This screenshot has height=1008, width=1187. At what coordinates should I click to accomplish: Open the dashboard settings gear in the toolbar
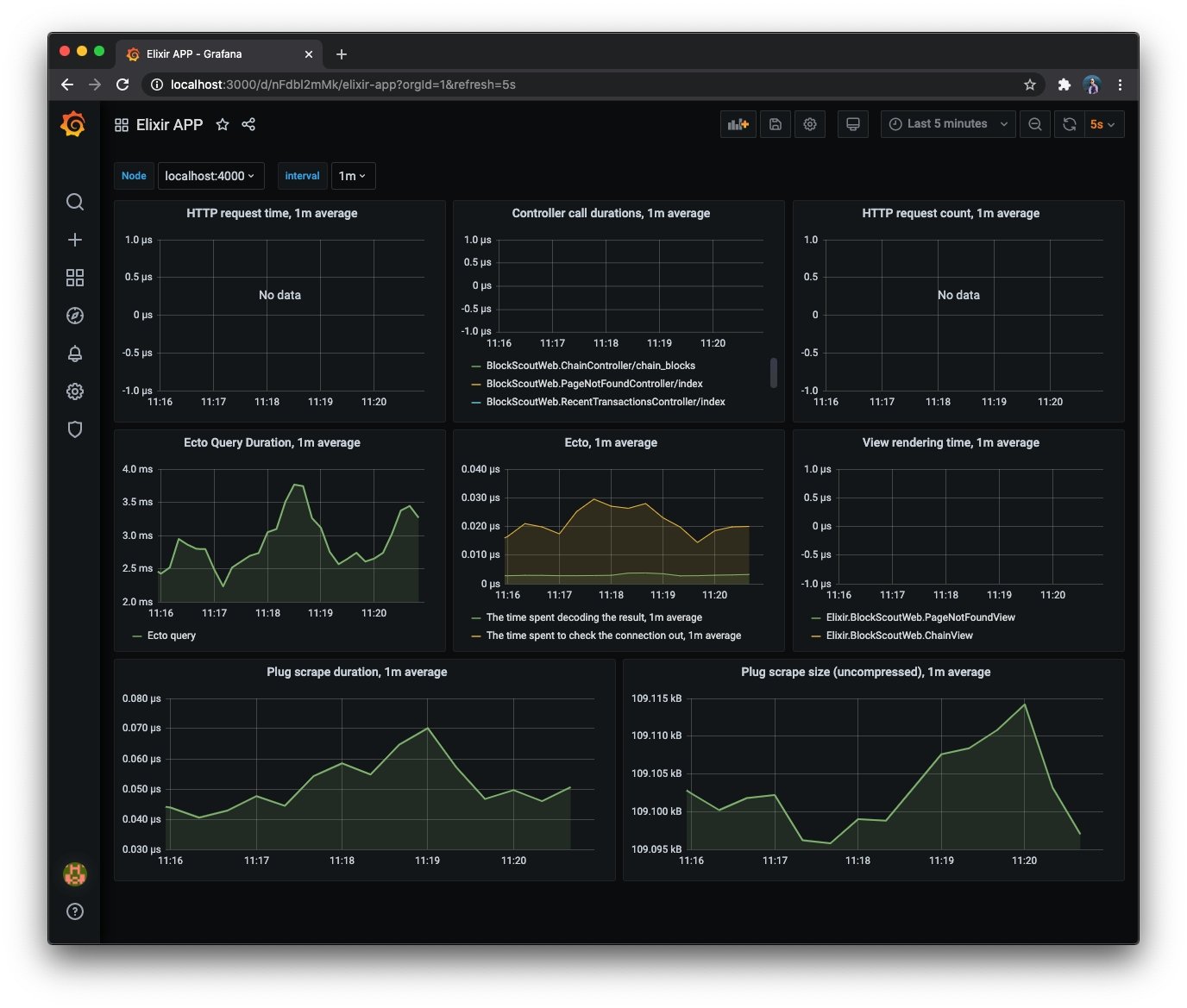tap(810, 124)
